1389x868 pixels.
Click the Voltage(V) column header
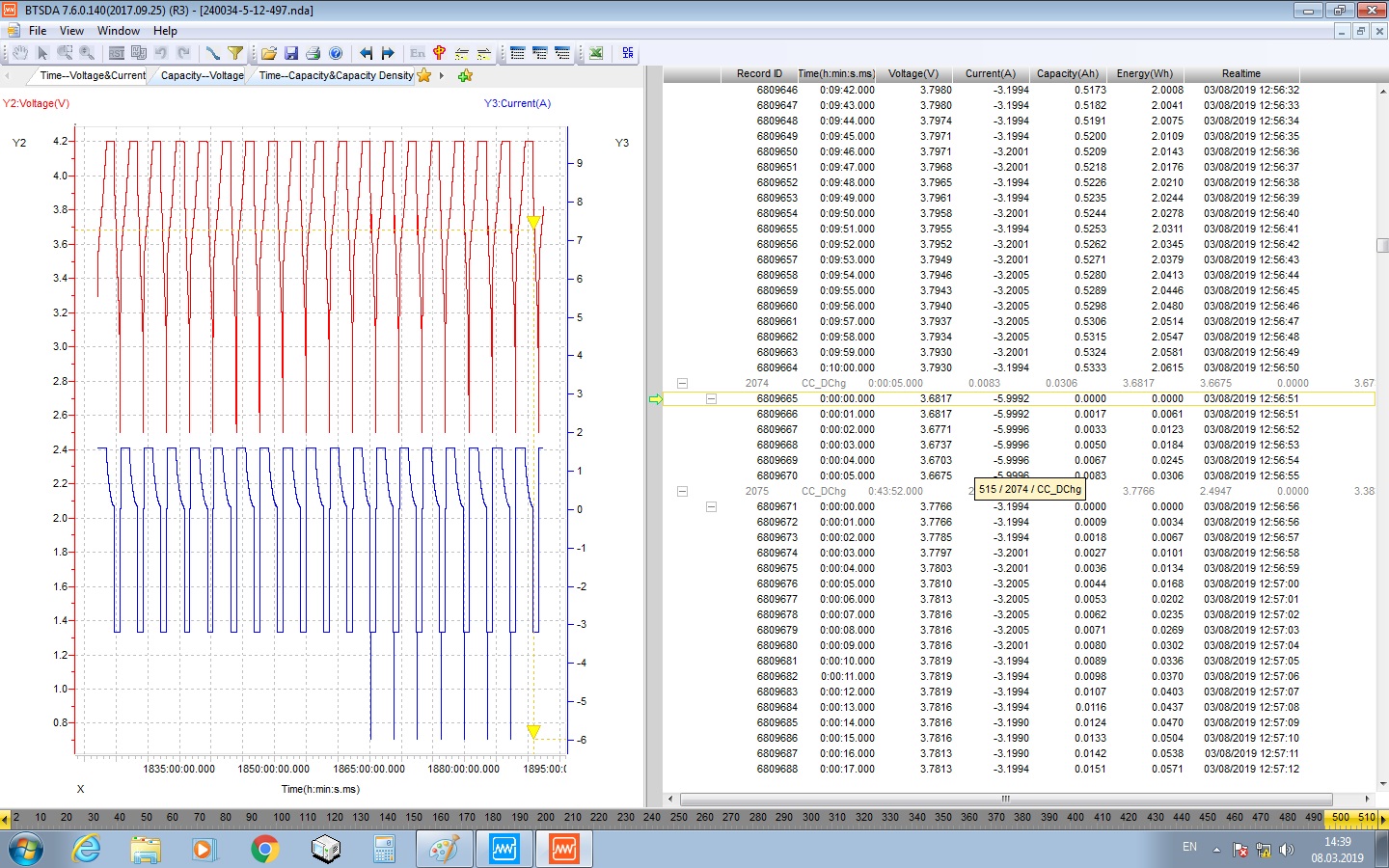tap(912, 73)
